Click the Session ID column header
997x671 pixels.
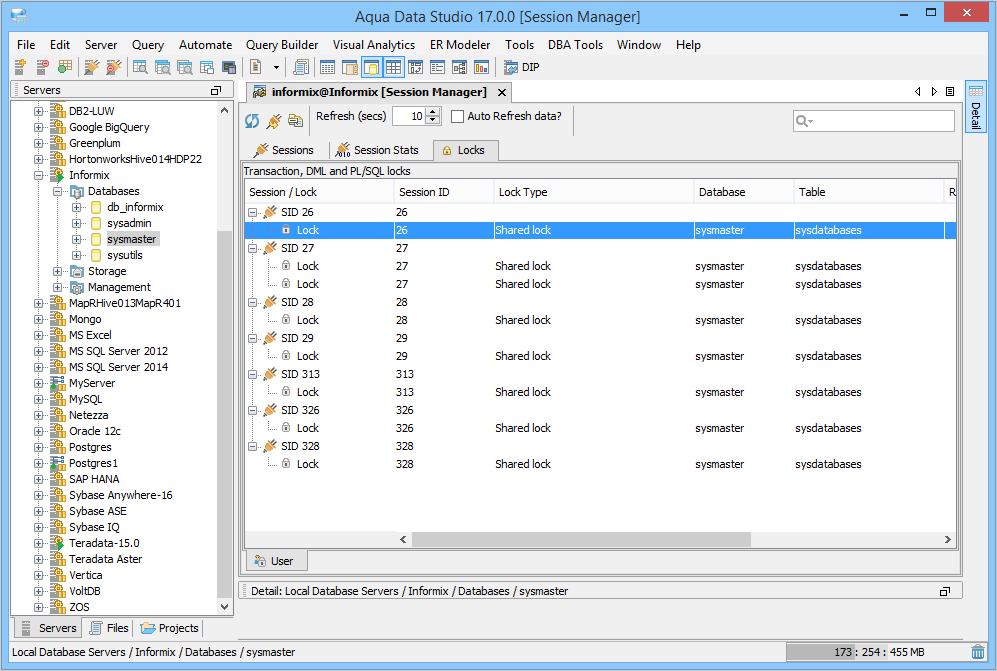[x=444, y=192]
